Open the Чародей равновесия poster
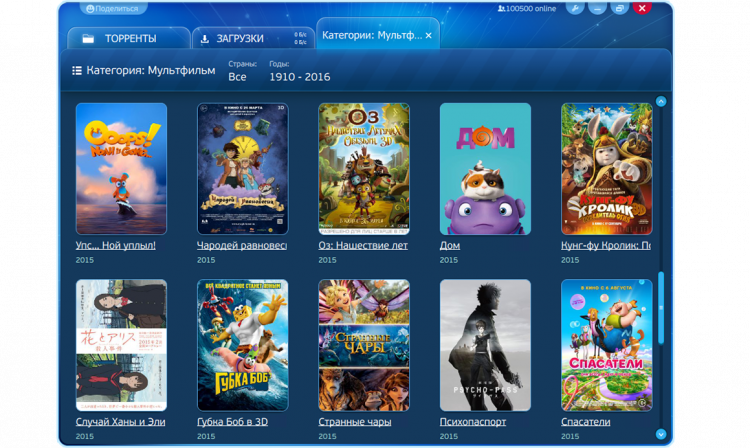 coord(243,169)
